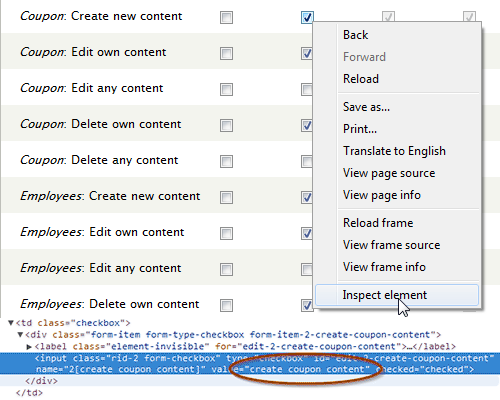Expand the label element-invisible node
The width and height of the screenshot is (500, 400).
29,347
